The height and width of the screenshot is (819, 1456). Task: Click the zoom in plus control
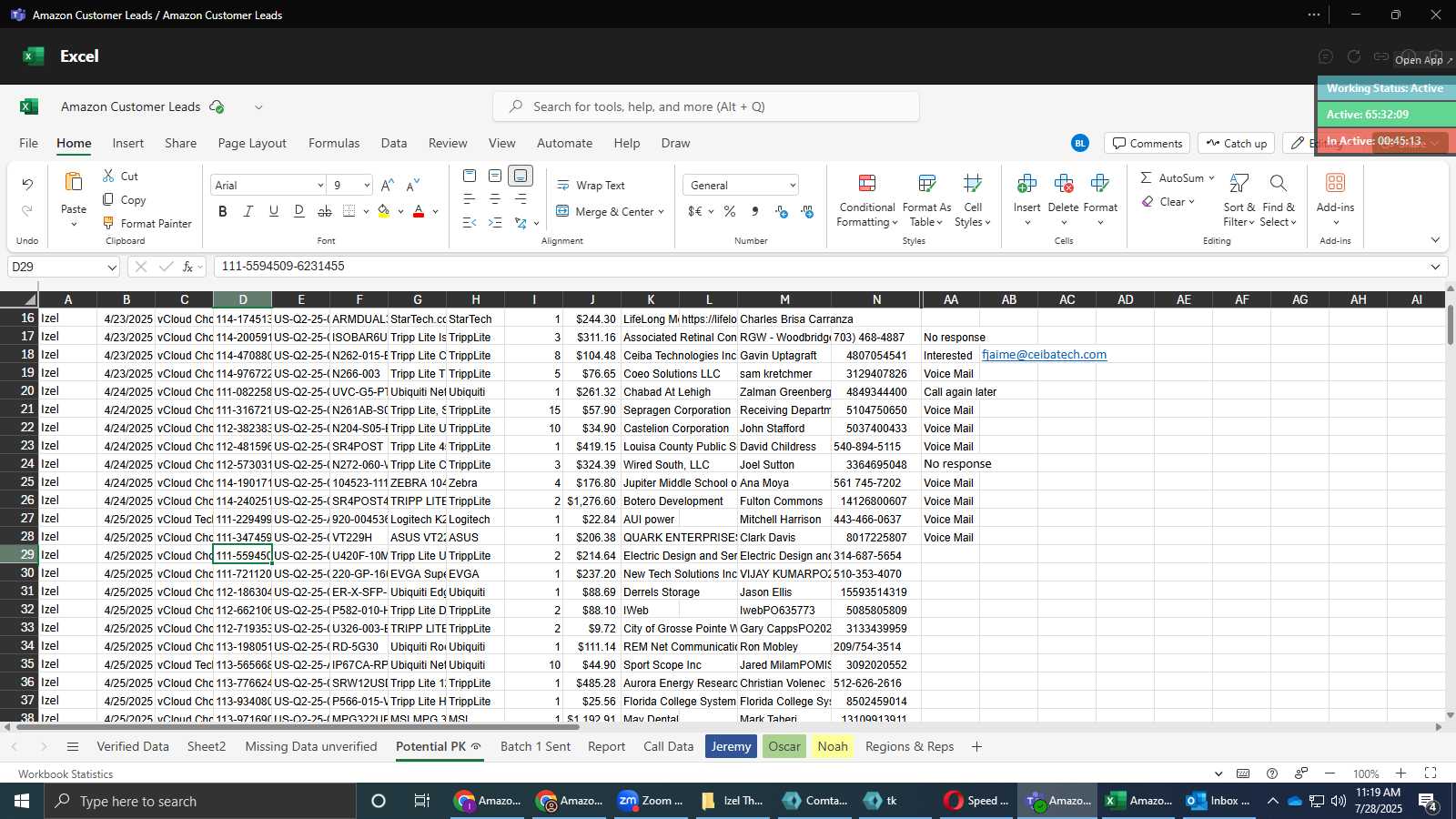coord(1401,773)
